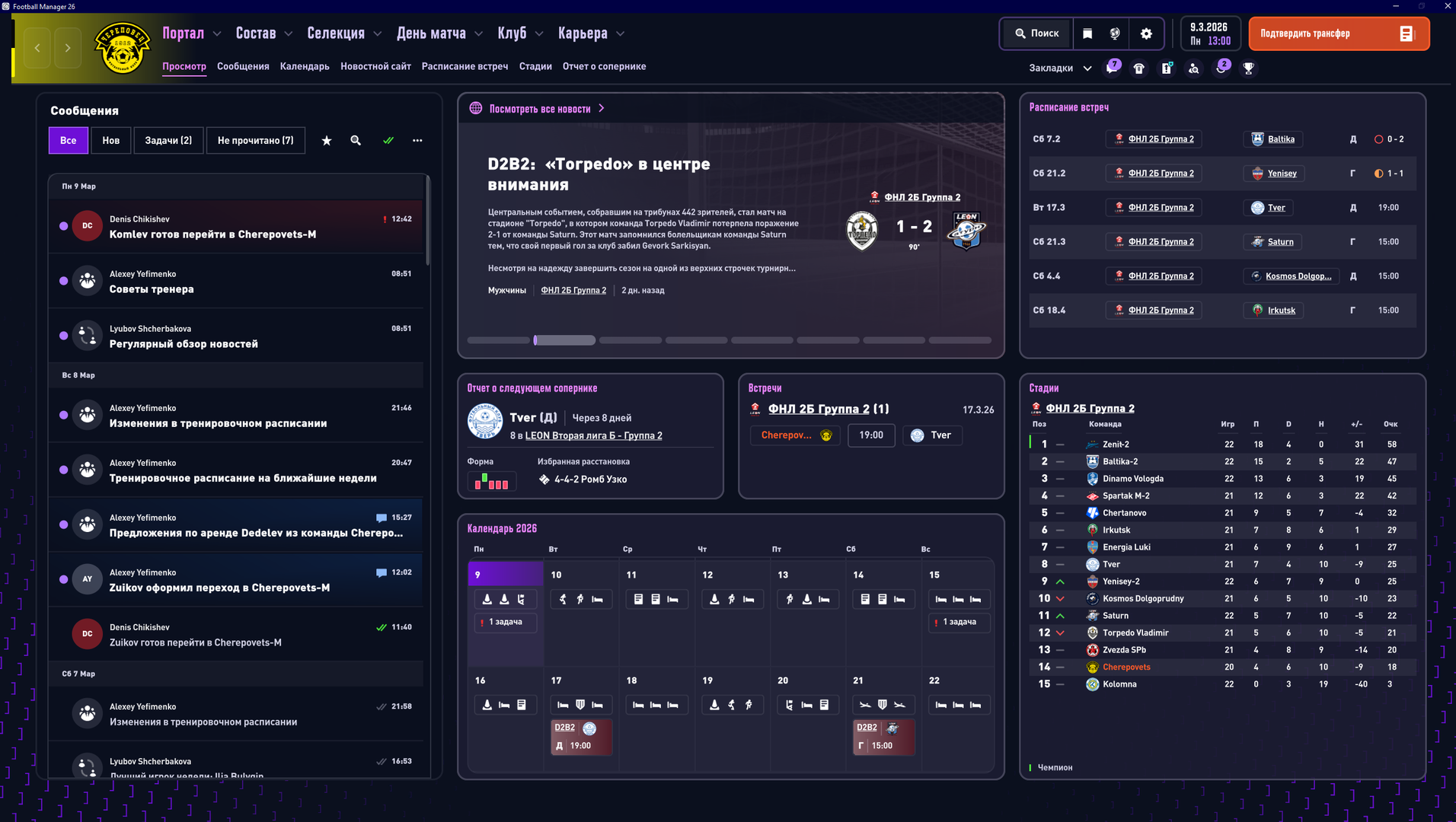Open the Baltika club logo in fixtures
The height and width of the screenshot is (822, 1456).
(x=1257, y=139)
